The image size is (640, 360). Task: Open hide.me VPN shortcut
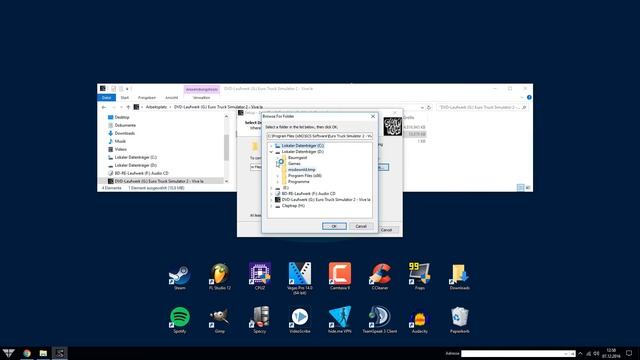click(340, 320)
